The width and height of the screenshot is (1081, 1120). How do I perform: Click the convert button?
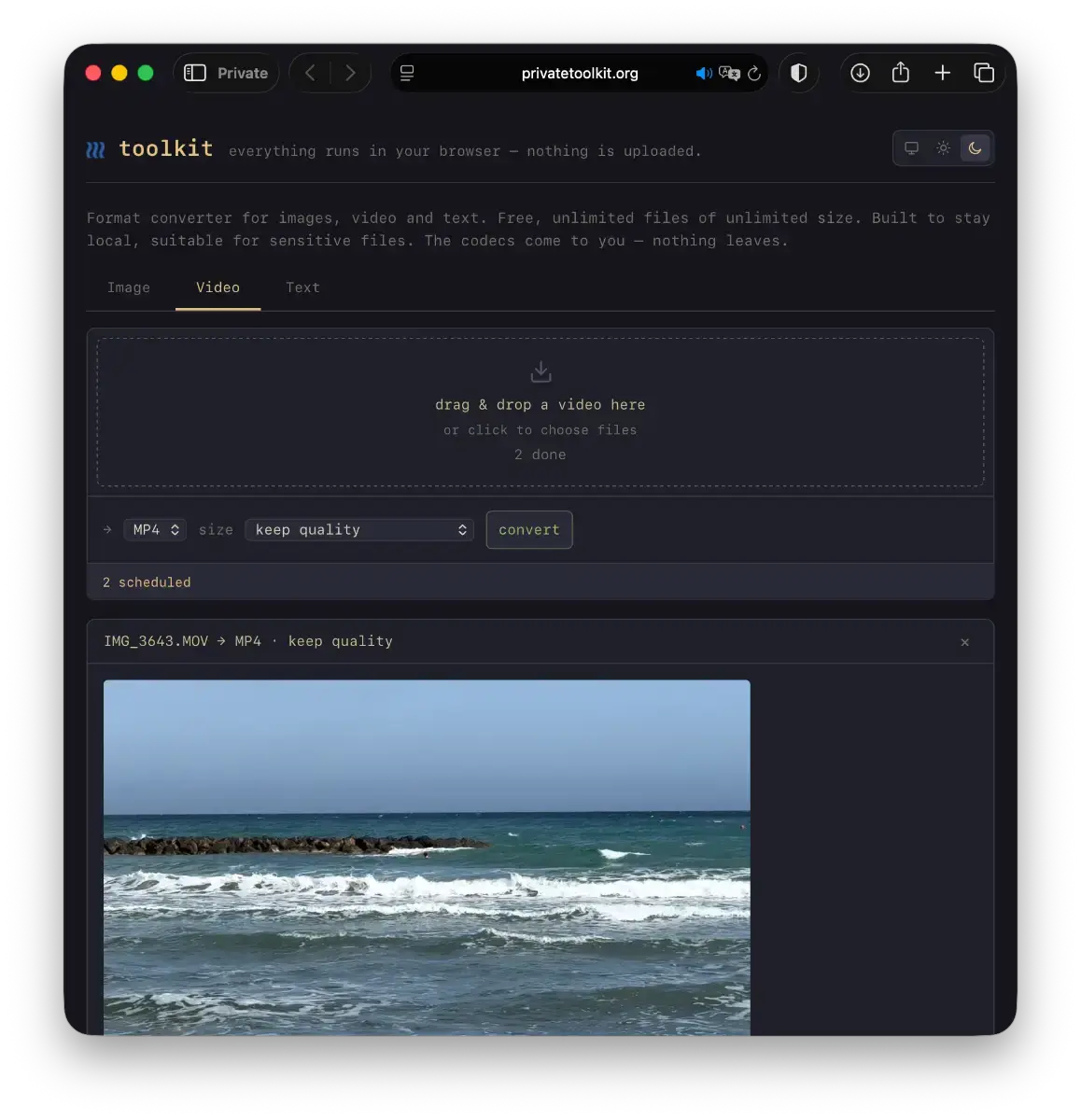529,530
